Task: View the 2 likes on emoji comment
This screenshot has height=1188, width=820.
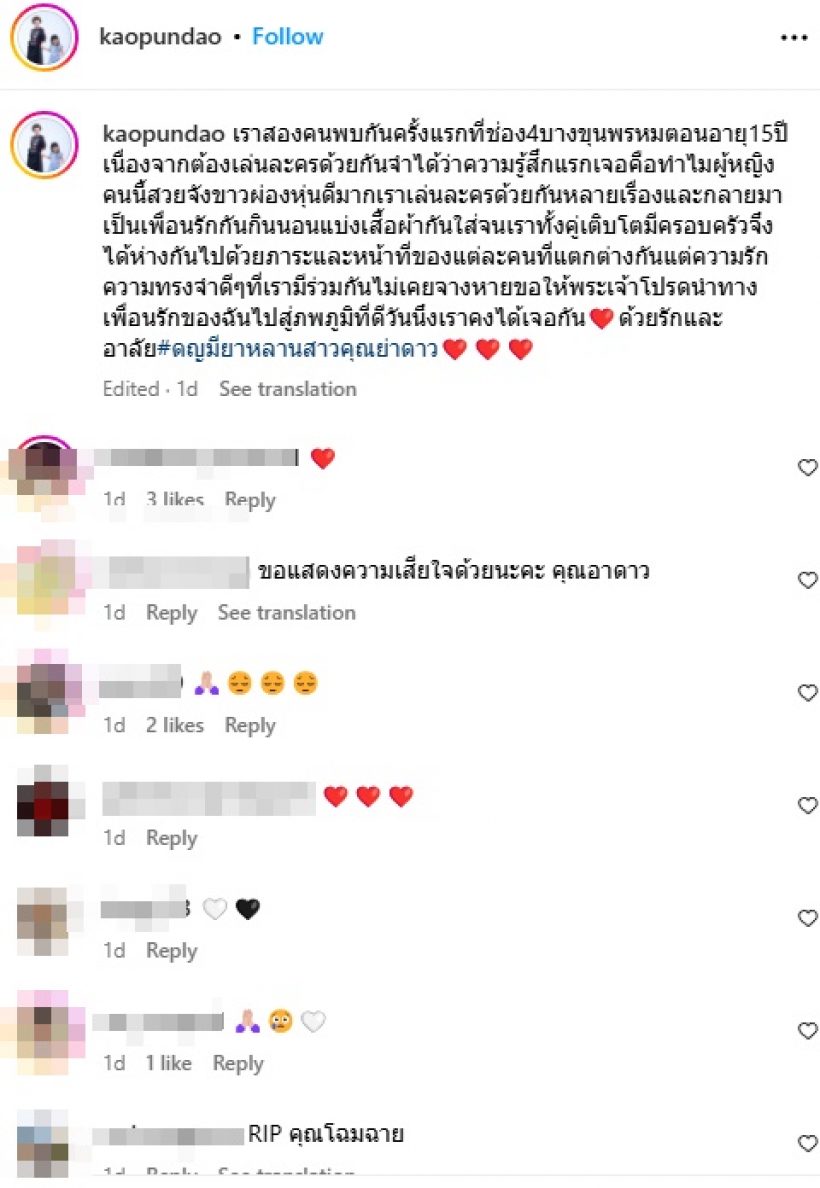Action: click(175, 725)
